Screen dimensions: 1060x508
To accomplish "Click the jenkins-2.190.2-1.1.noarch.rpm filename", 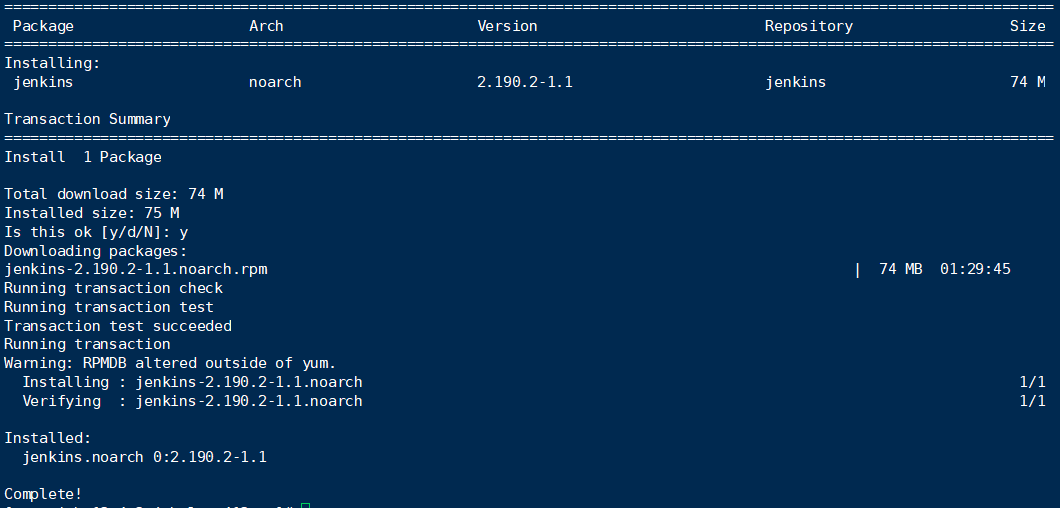I will (136, 269).
